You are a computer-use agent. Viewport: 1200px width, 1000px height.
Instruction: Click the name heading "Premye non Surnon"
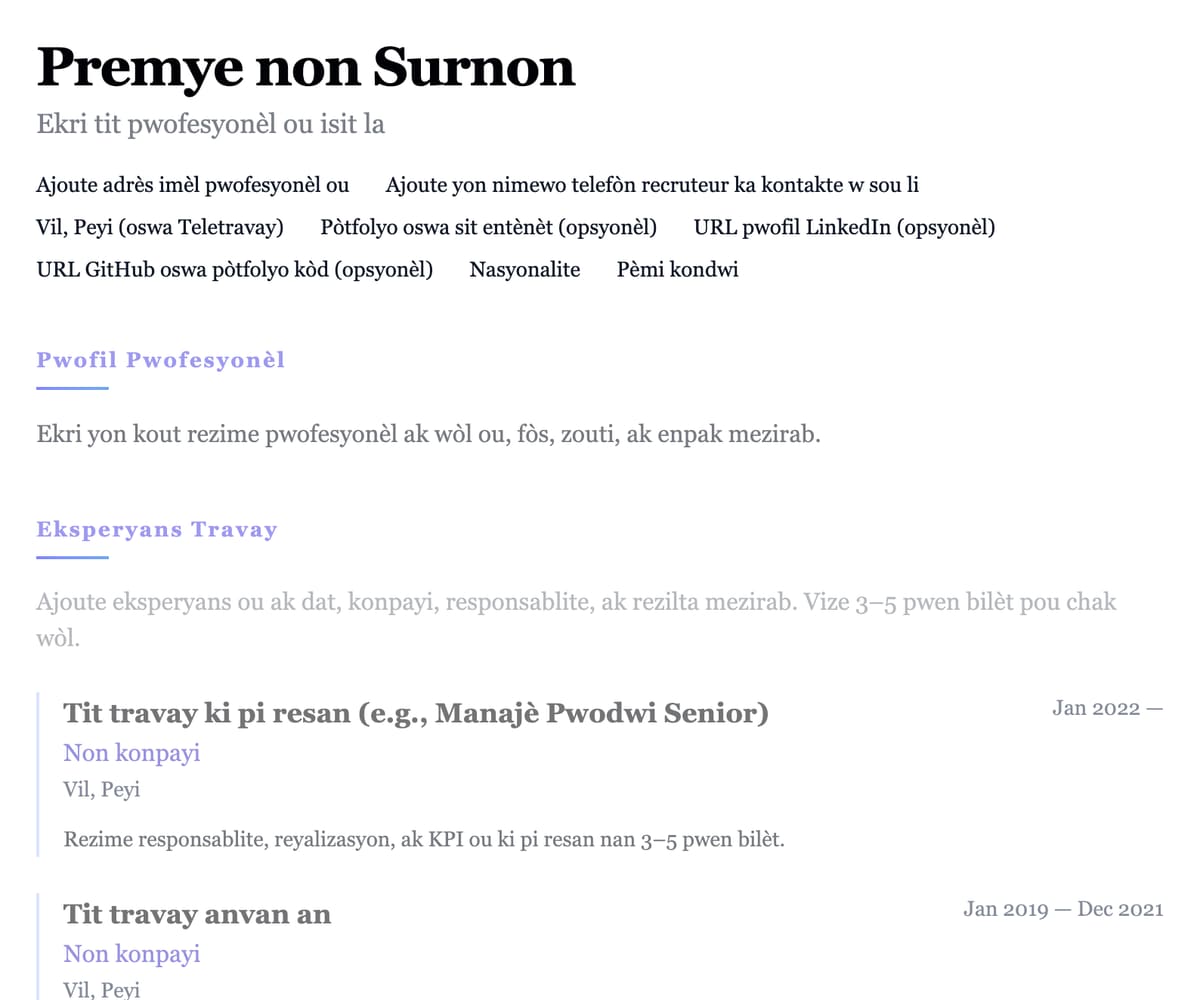point(306,68)
